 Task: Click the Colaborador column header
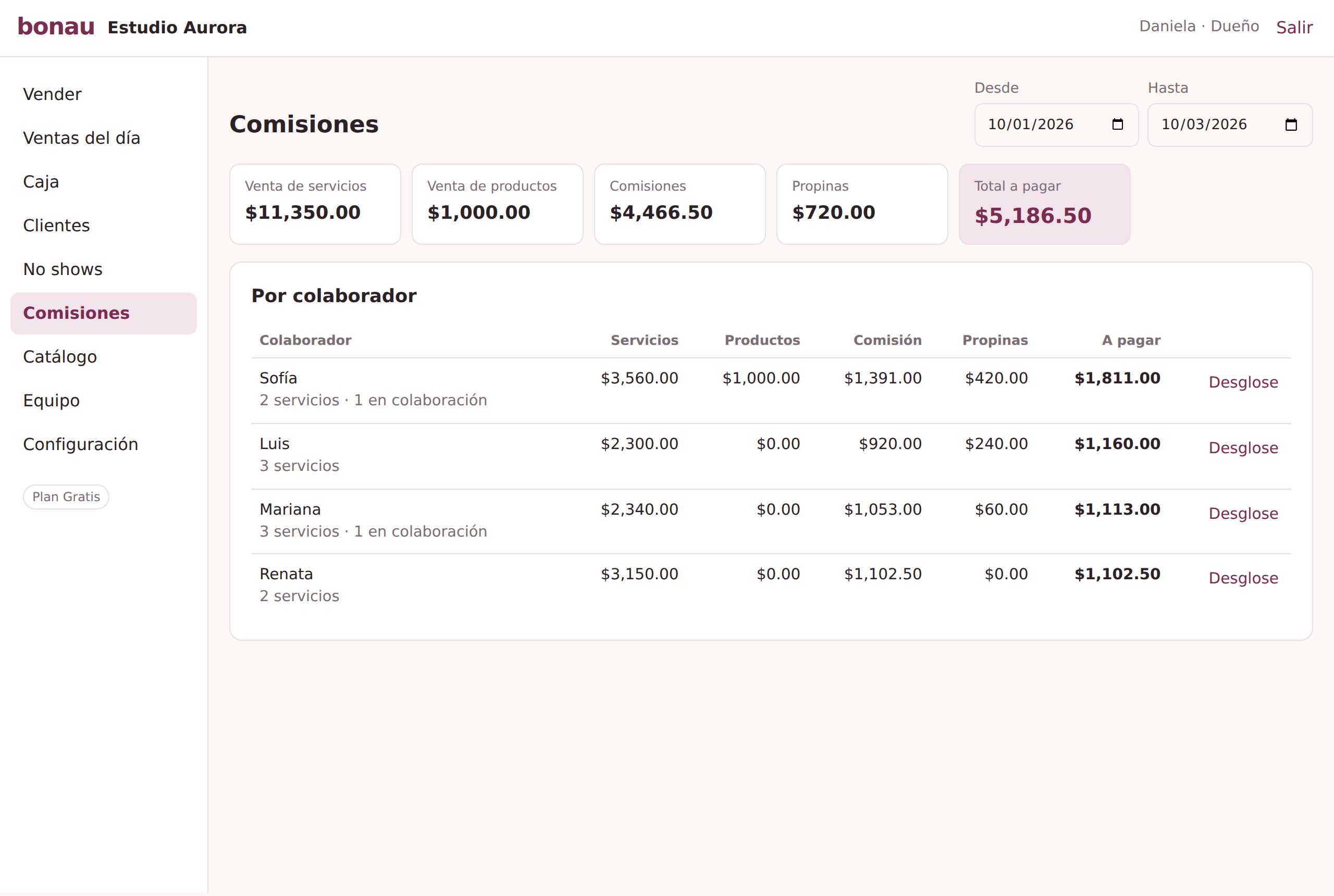[305, 341]
